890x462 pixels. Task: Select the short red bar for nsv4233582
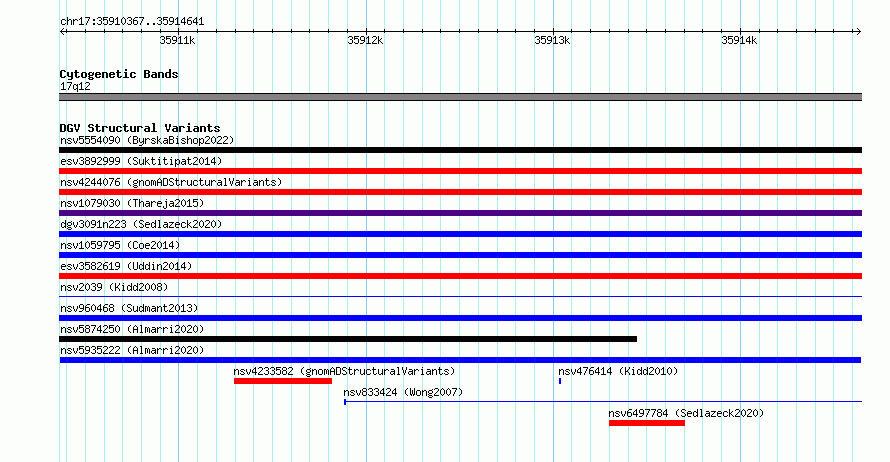tap(283, 381)
